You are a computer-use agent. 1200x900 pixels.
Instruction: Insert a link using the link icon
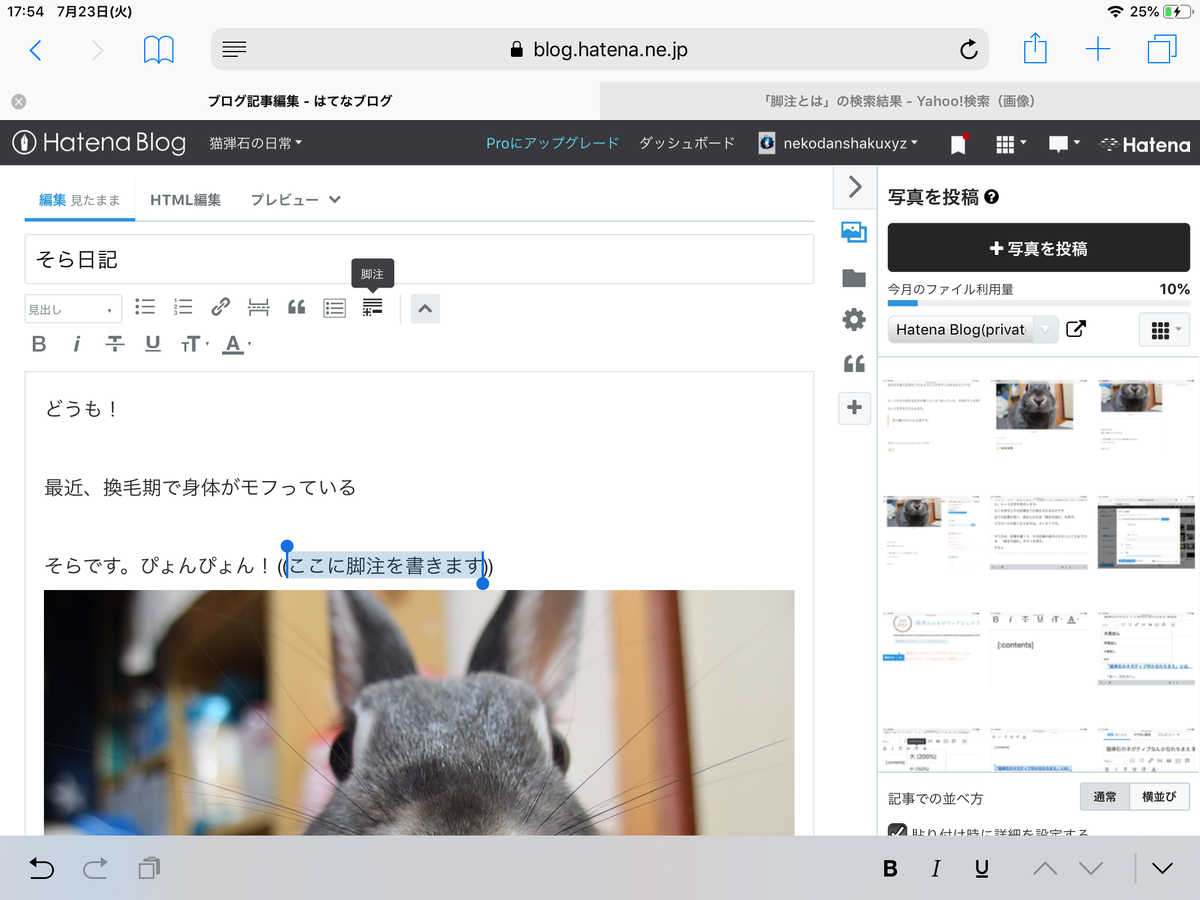click(220, 307)
